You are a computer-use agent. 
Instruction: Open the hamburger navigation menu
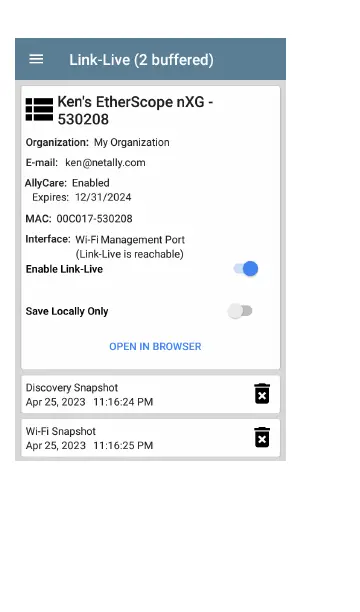36,59
